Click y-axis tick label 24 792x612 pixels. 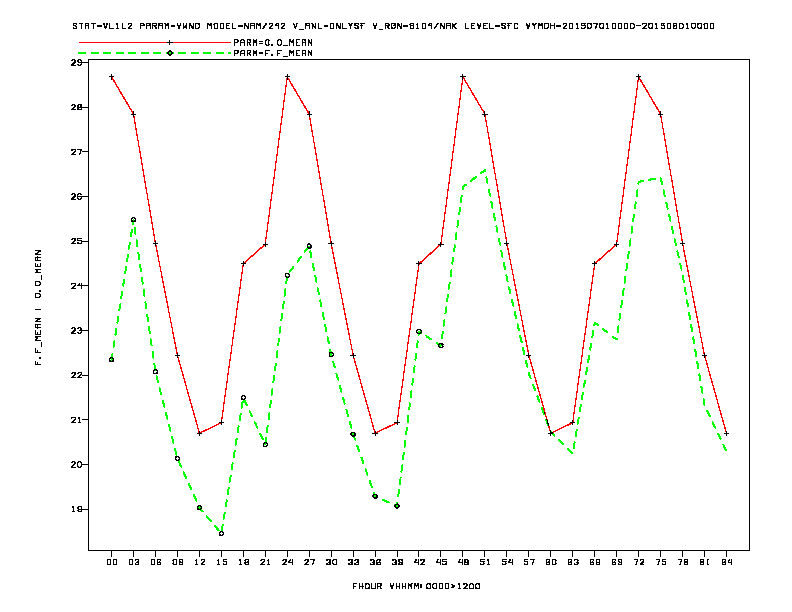pyautogui.click(x=76, y=286)
